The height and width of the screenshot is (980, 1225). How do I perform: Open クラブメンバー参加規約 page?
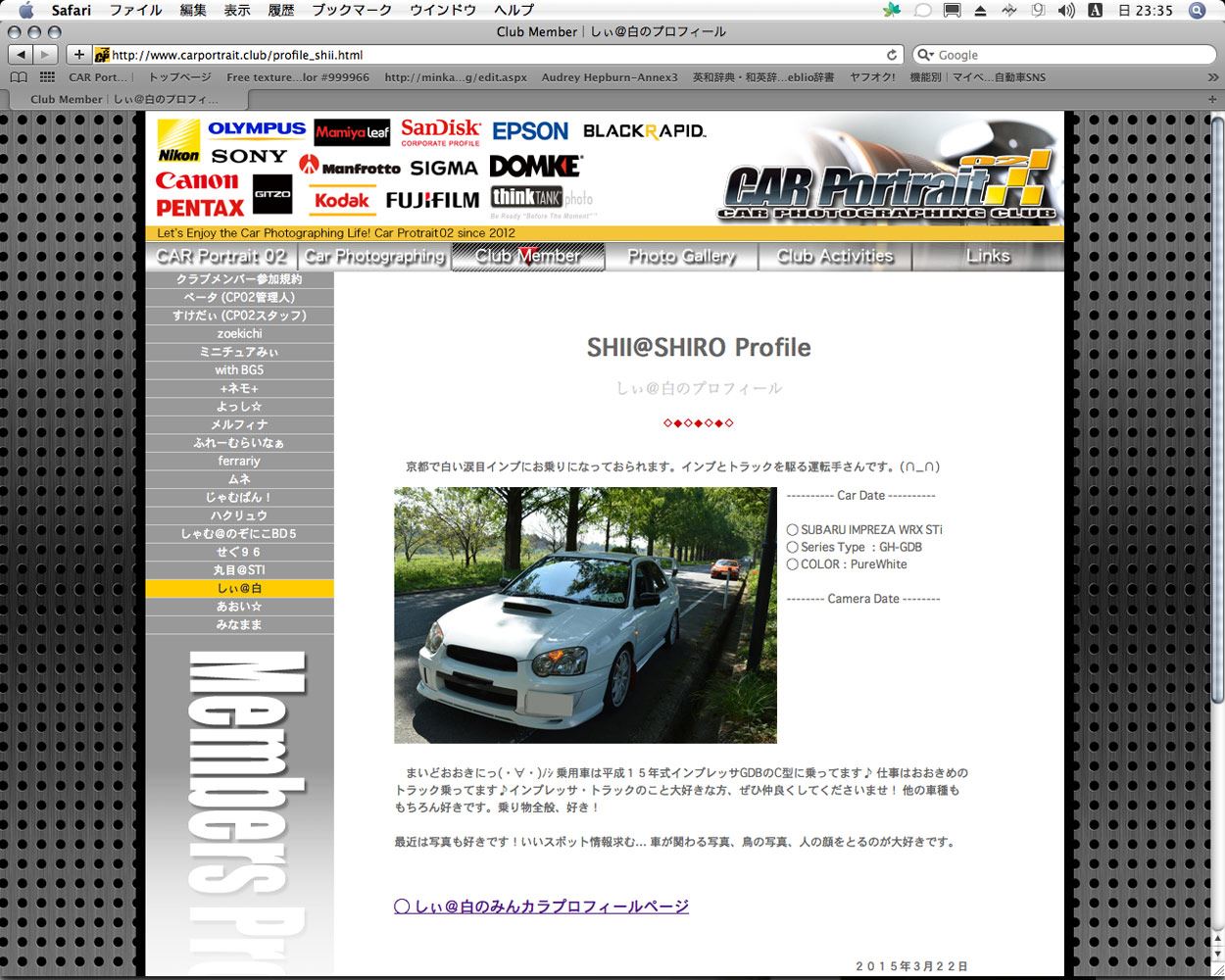click(239, 279)
